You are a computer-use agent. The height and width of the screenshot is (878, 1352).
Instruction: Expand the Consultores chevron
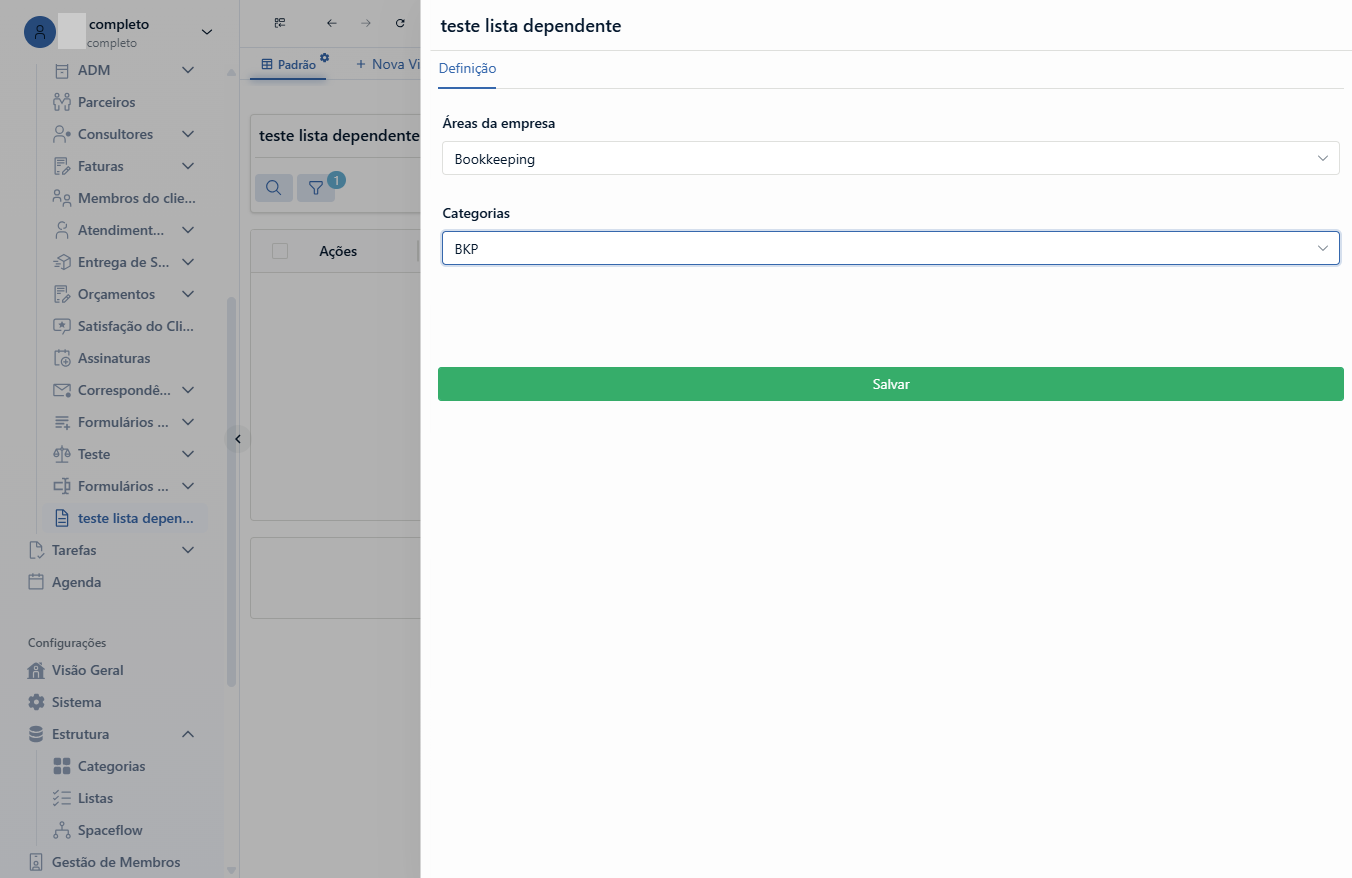(188, 134)
